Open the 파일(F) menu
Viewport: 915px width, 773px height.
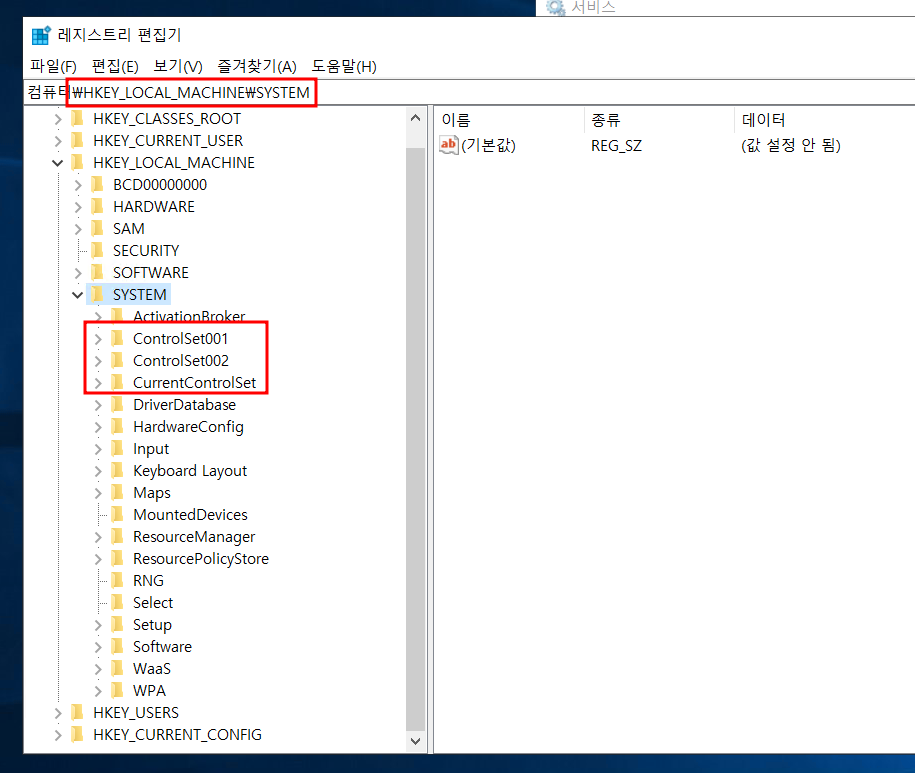[x=53, y=66]
